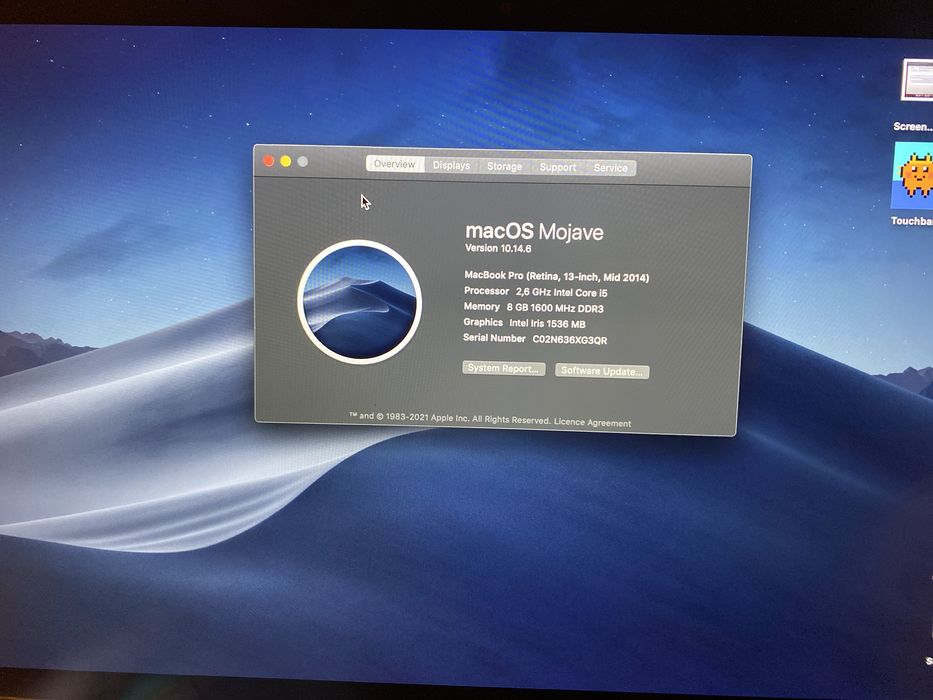Select the Screenshot file thumbnail on desktop

(x=918, y=80)
